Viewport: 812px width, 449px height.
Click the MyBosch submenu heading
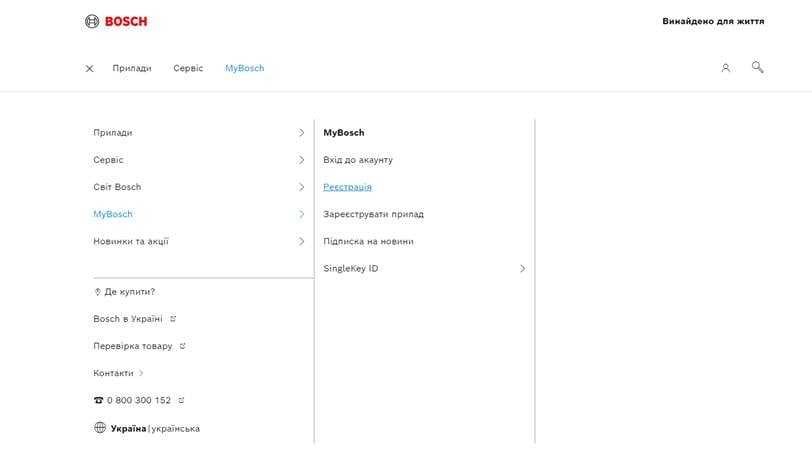click(344, 133)
